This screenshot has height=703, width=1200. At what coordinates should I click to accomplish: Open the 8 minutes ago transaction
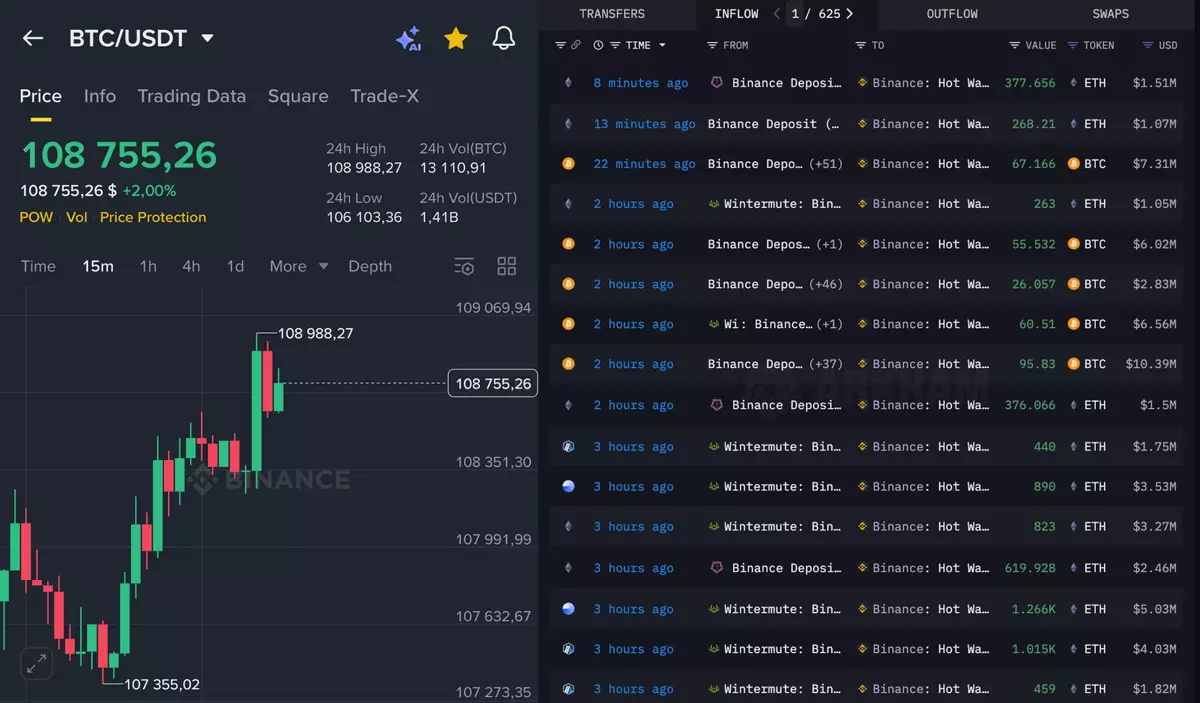click(x=640, y=83)
